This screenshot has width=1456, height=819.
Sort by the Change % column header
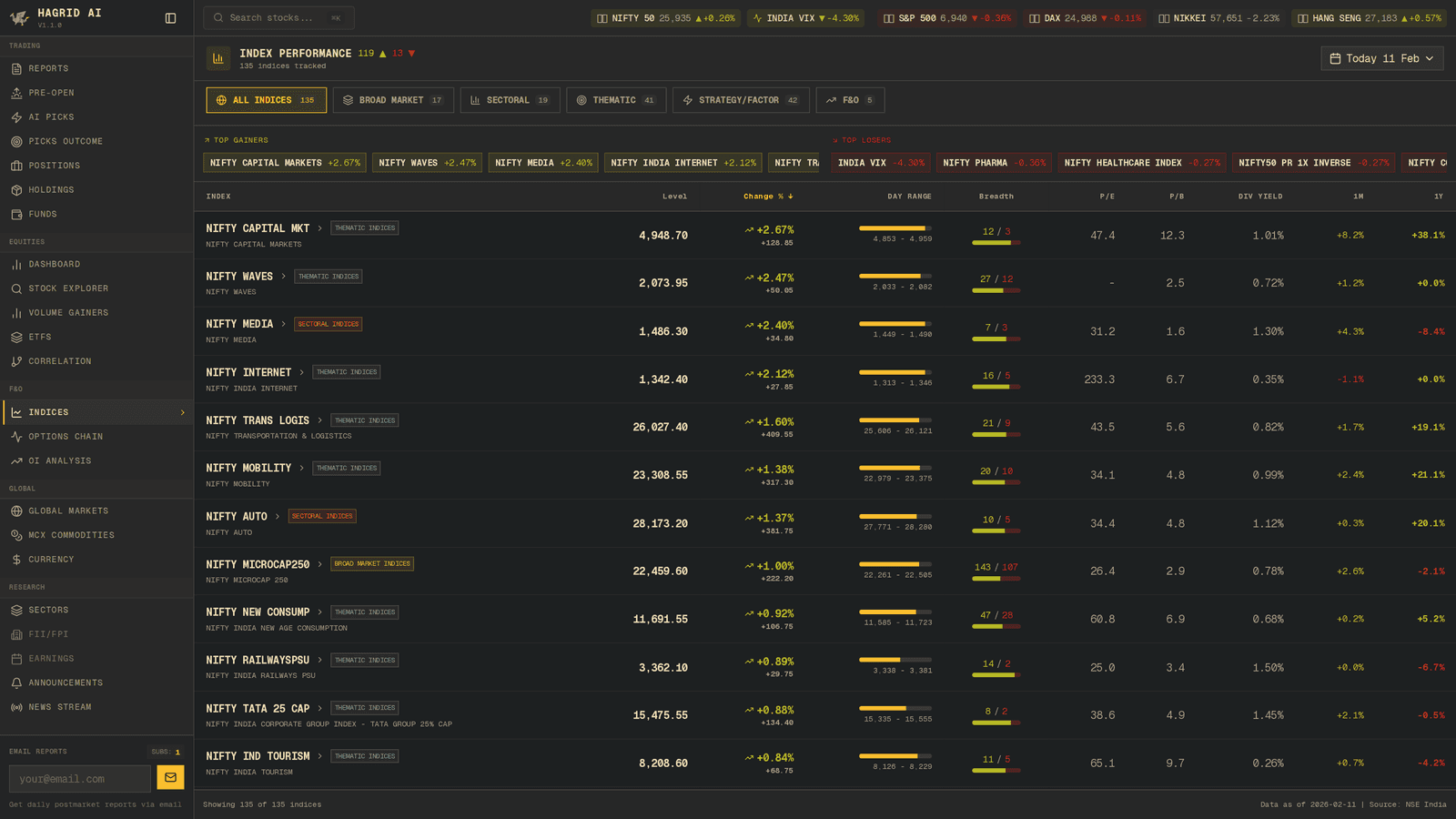(768, 197)
